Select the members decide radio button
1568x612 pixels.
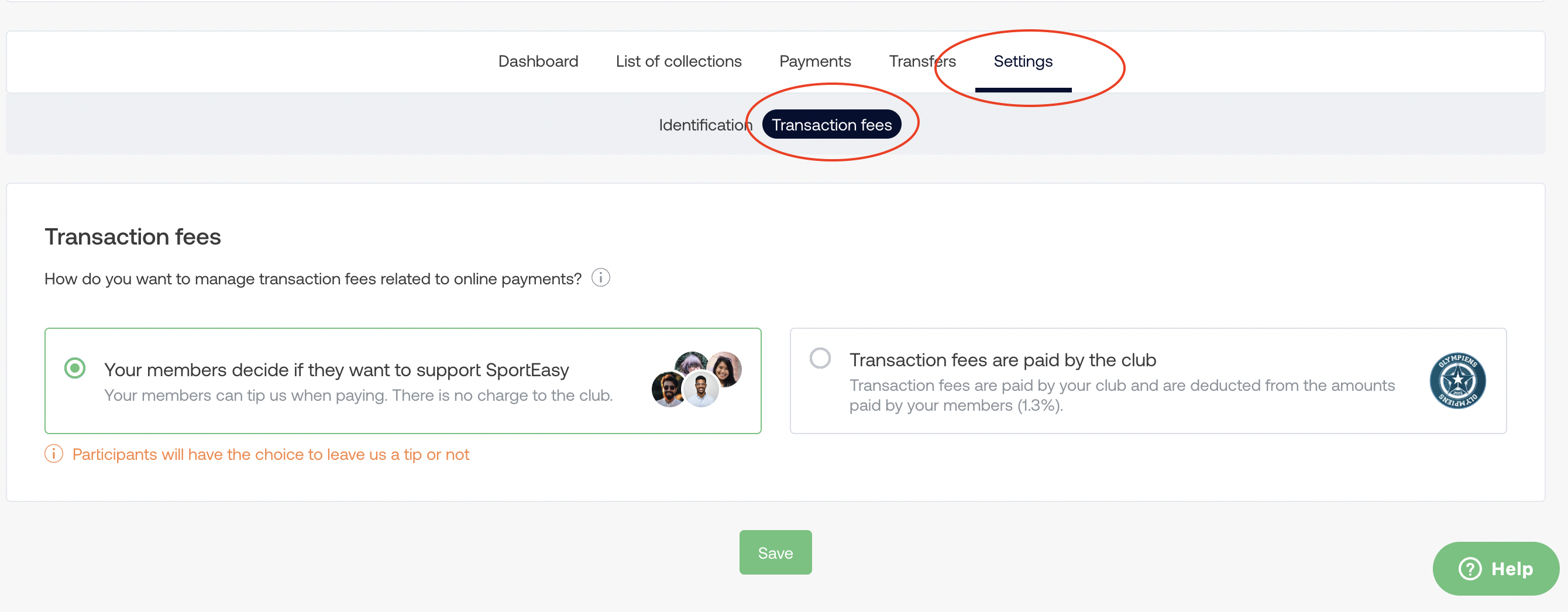pos(75,368)
